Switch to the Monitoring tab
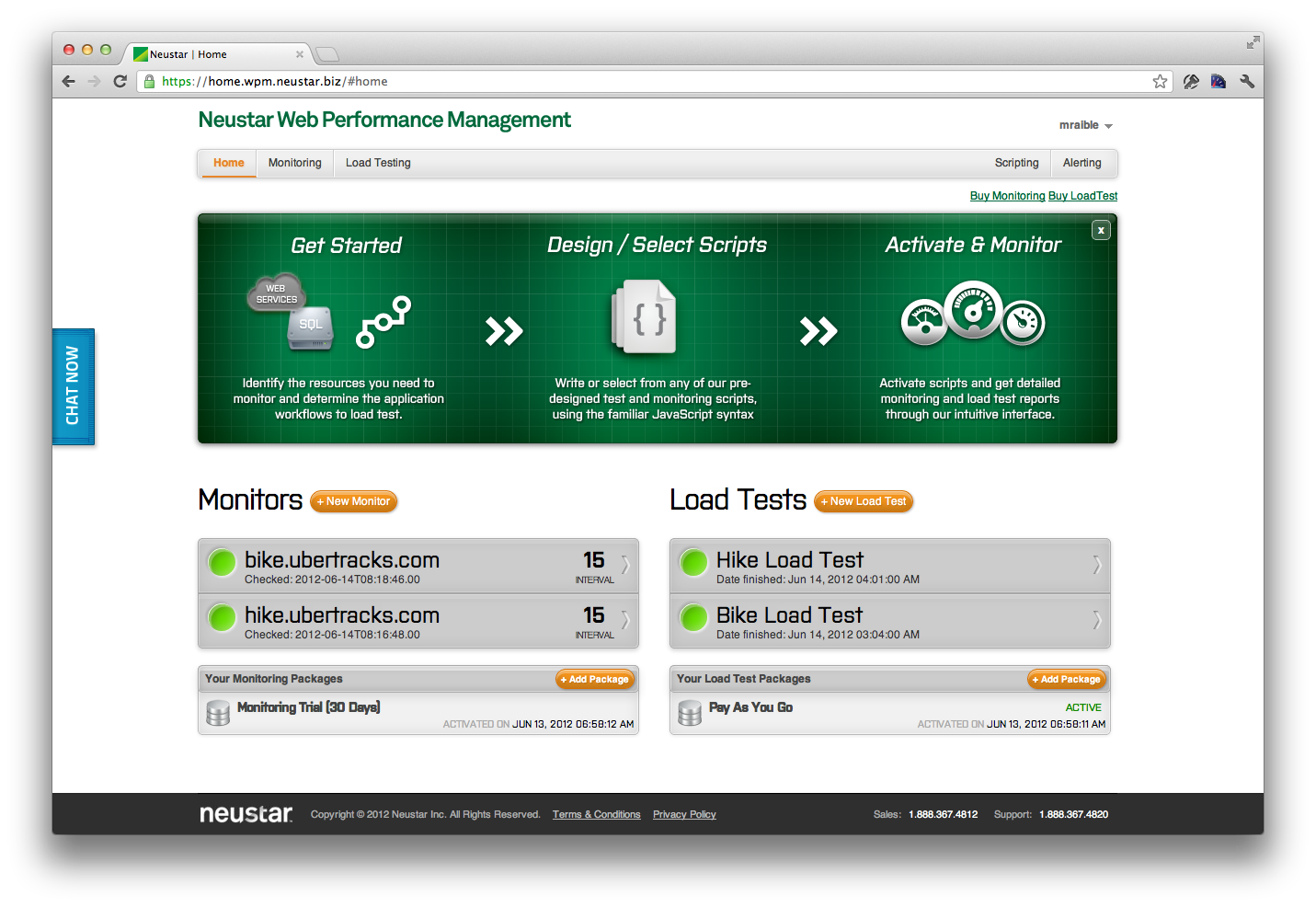Viewport: 1316px width, 907px height. (294, 163)
